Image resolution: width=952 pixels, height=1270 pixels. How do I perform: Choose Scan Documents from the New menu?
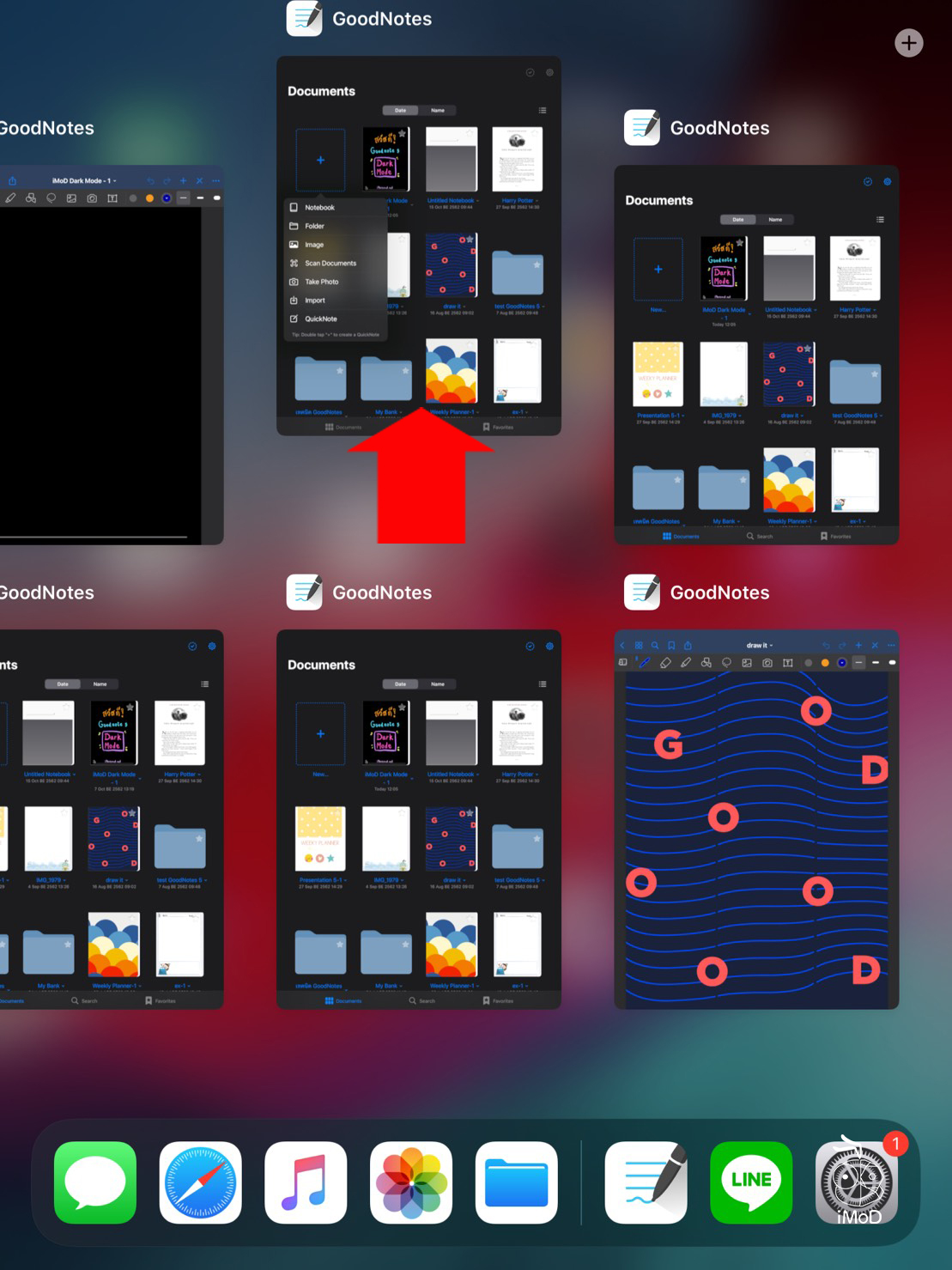click(330, 264)
